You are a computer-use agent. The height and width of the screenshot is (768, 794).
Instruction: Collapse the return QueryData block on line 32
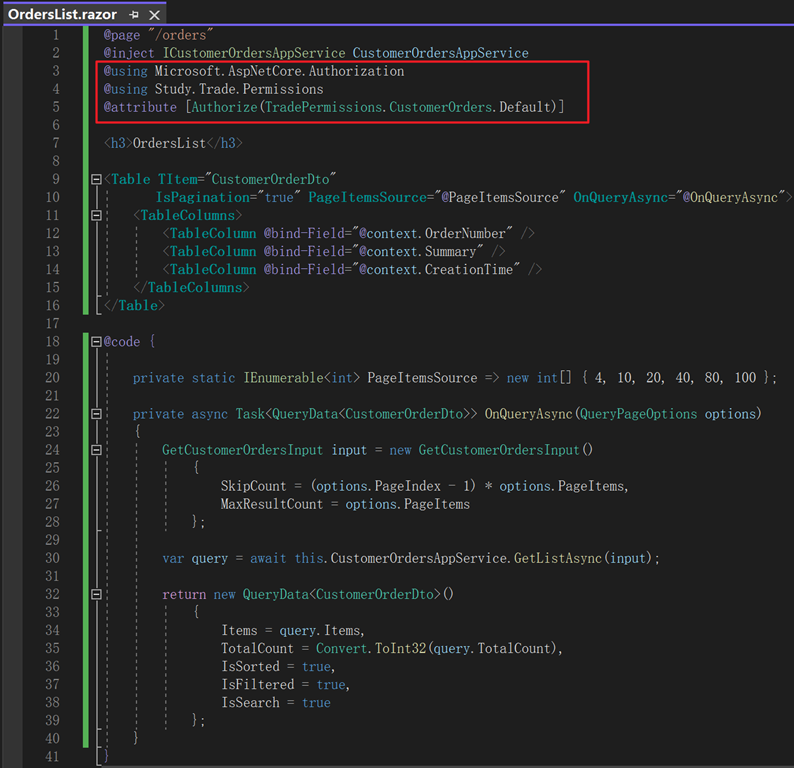point(96,594)
